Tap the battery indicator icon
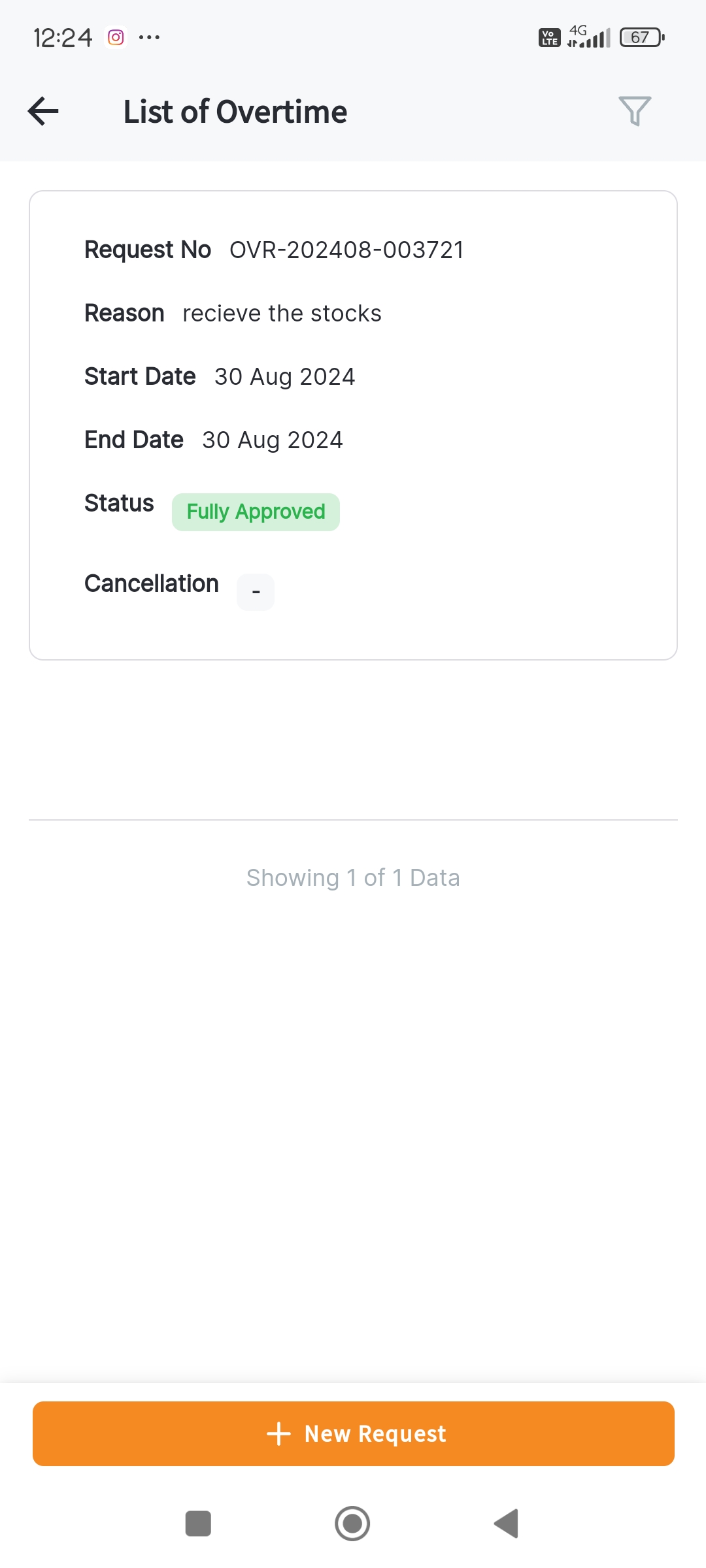Viewport: 706px width, 1568px height. [x=641, y=38]
